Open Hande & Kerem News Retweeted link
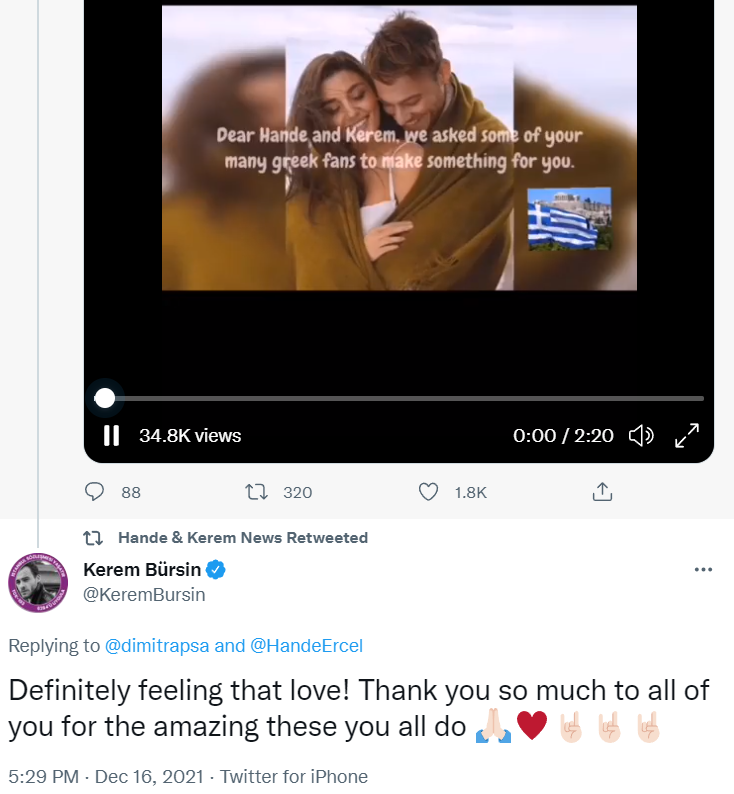The width and height of the screenshot is (734, 794). (x=242, y=537)
